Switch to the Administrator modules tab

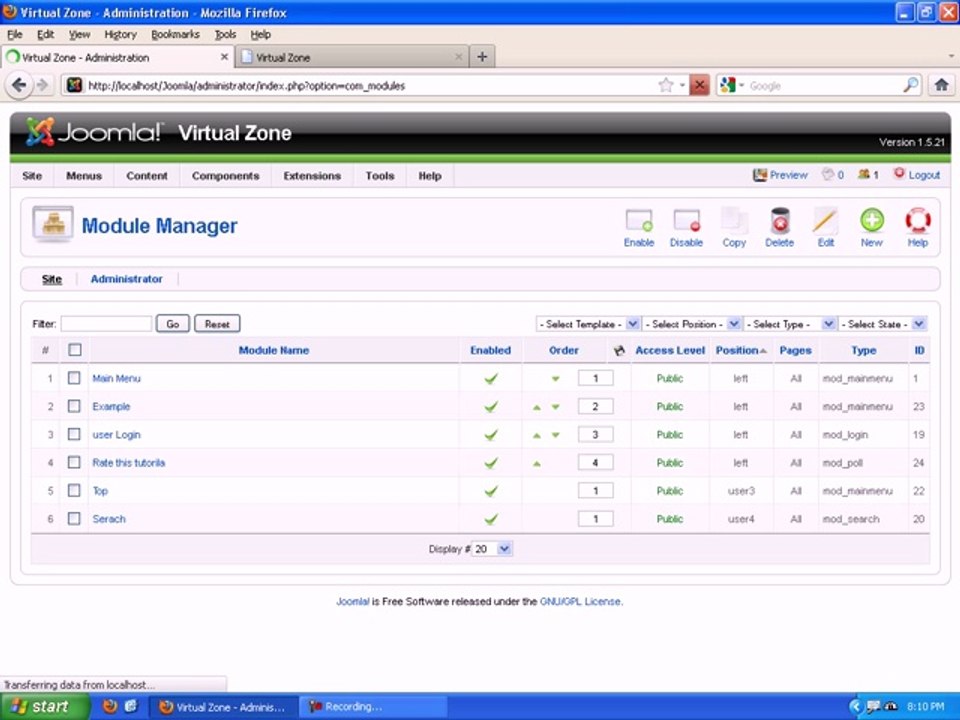pyautogui.click(x=127, y=279)
